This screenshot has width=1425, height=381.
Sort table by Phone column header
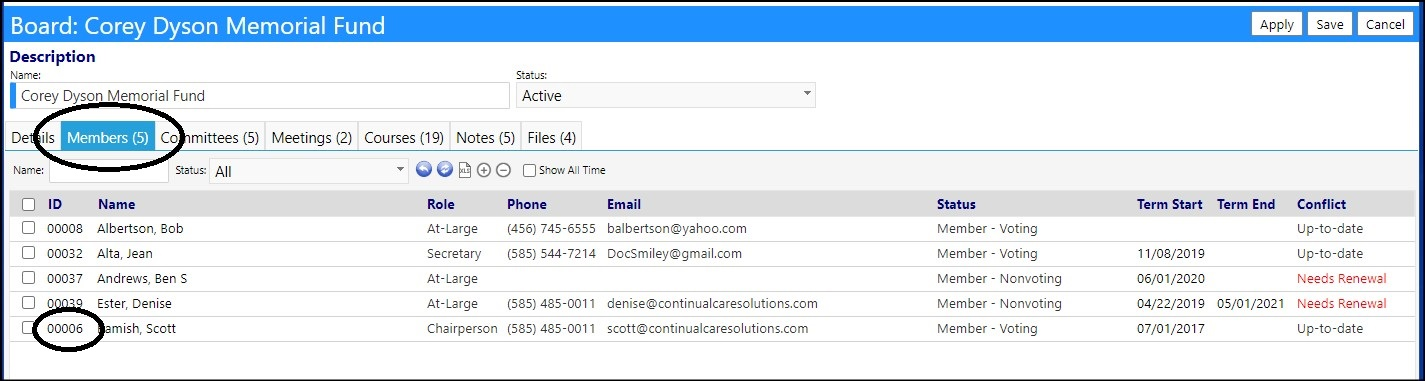click(x=527, y=204)
